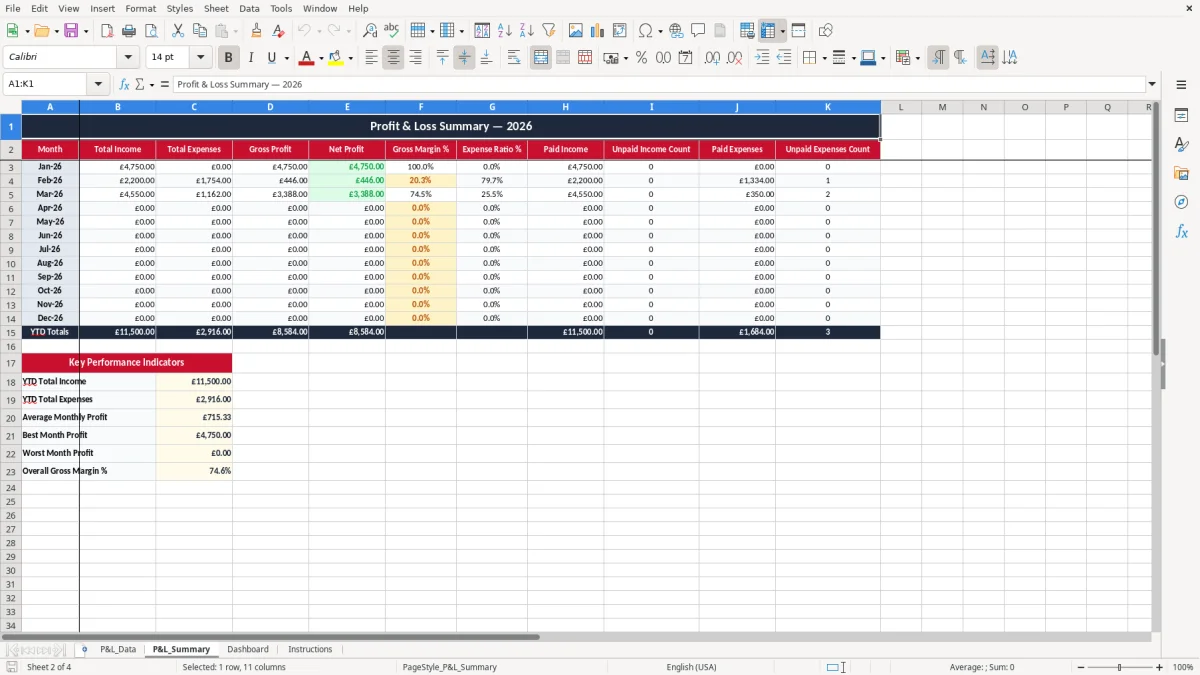Viewport: 1200px width, 675px height.
Task: Click the Insert Comment icon
Action: (698, 31)
